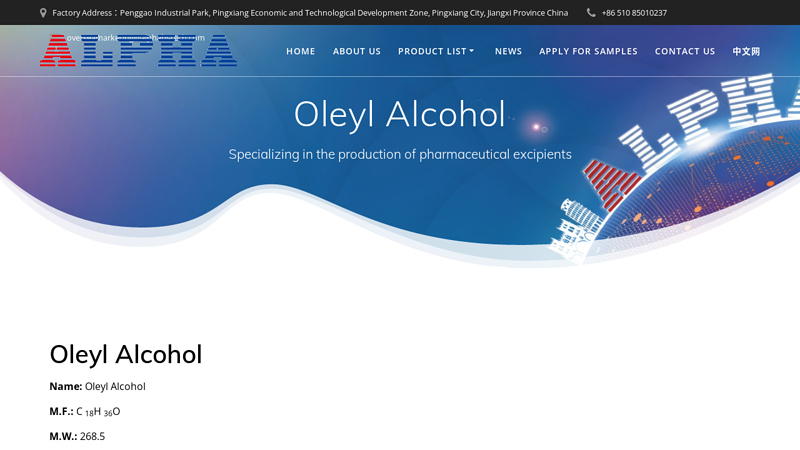Image resolution: width=800 pixels, height=450 pixels.
Task: Click the ALPHA logo in the header
Action: pyautogui.click(x=138, y=51)
